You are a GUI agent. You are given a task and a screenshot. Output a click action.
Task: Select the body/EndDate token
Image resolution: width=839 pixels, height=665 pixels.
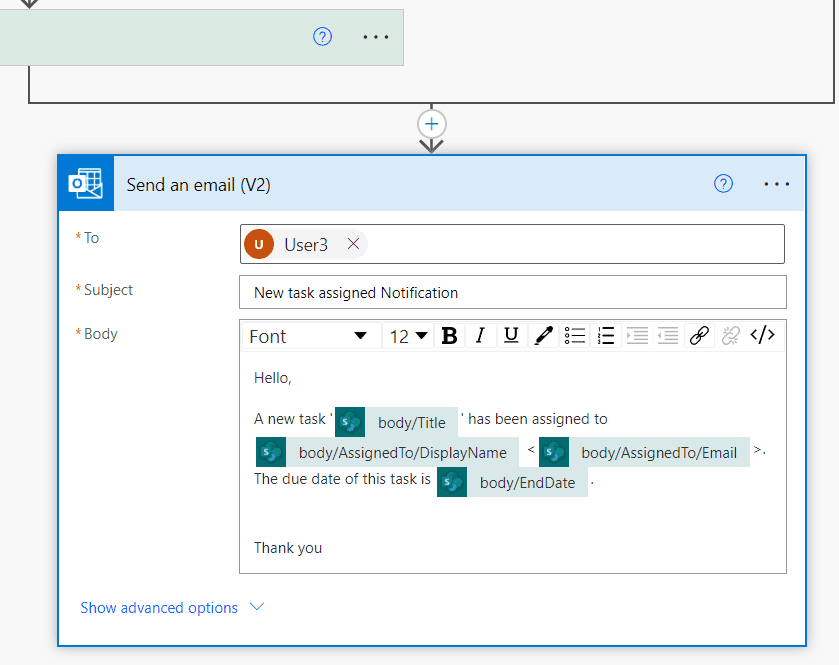coord(512,482)
